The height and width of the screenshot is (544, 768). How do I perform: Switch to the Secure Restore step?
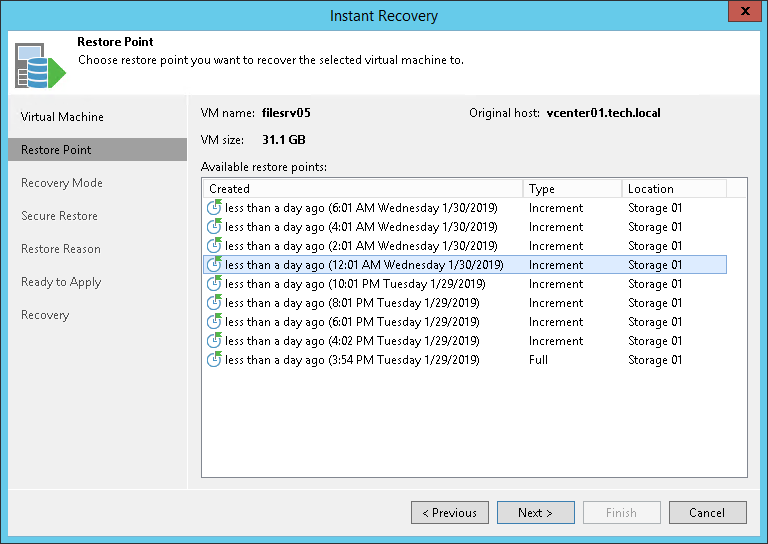coord(59,216)
